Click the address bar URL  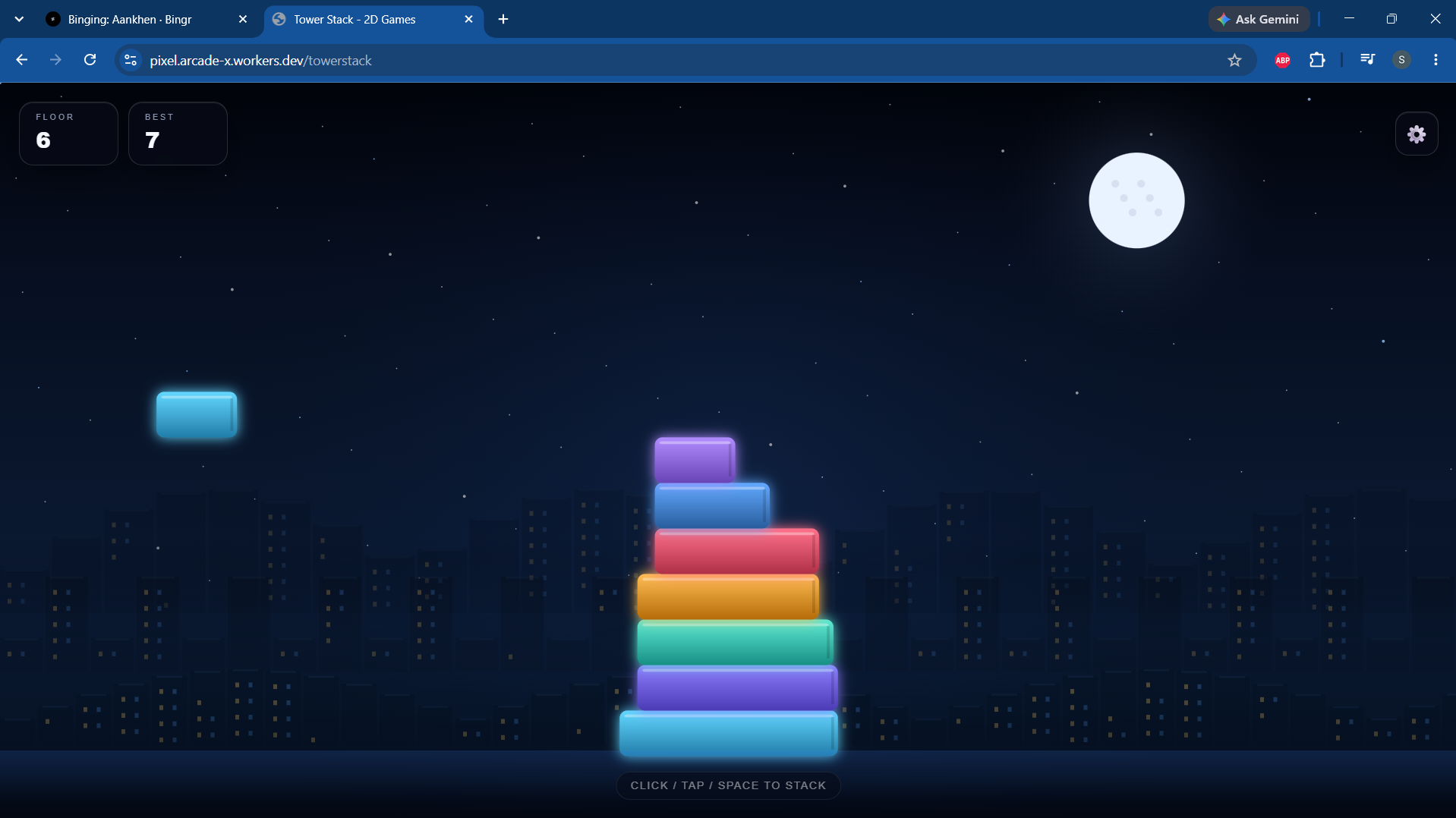point(260,60)
